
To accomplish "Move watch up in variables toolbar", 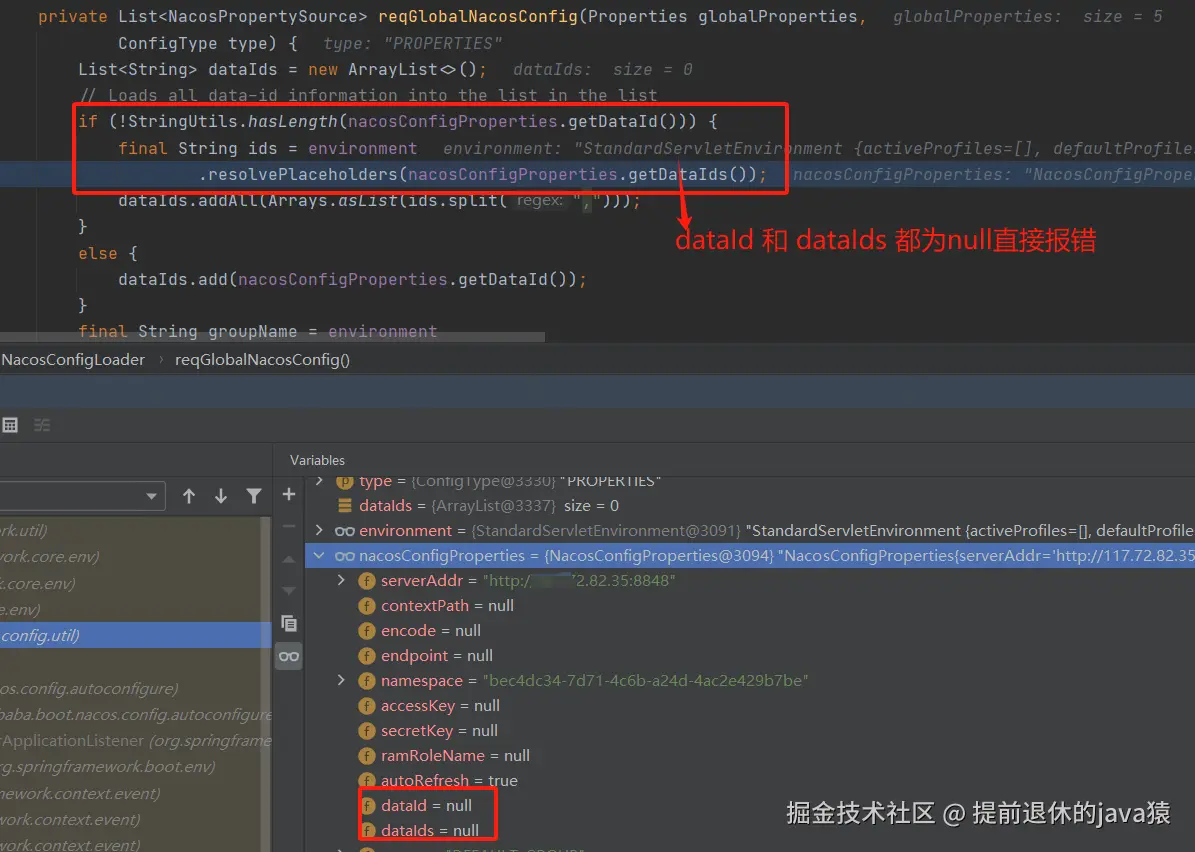I will (x=289, y=559).
